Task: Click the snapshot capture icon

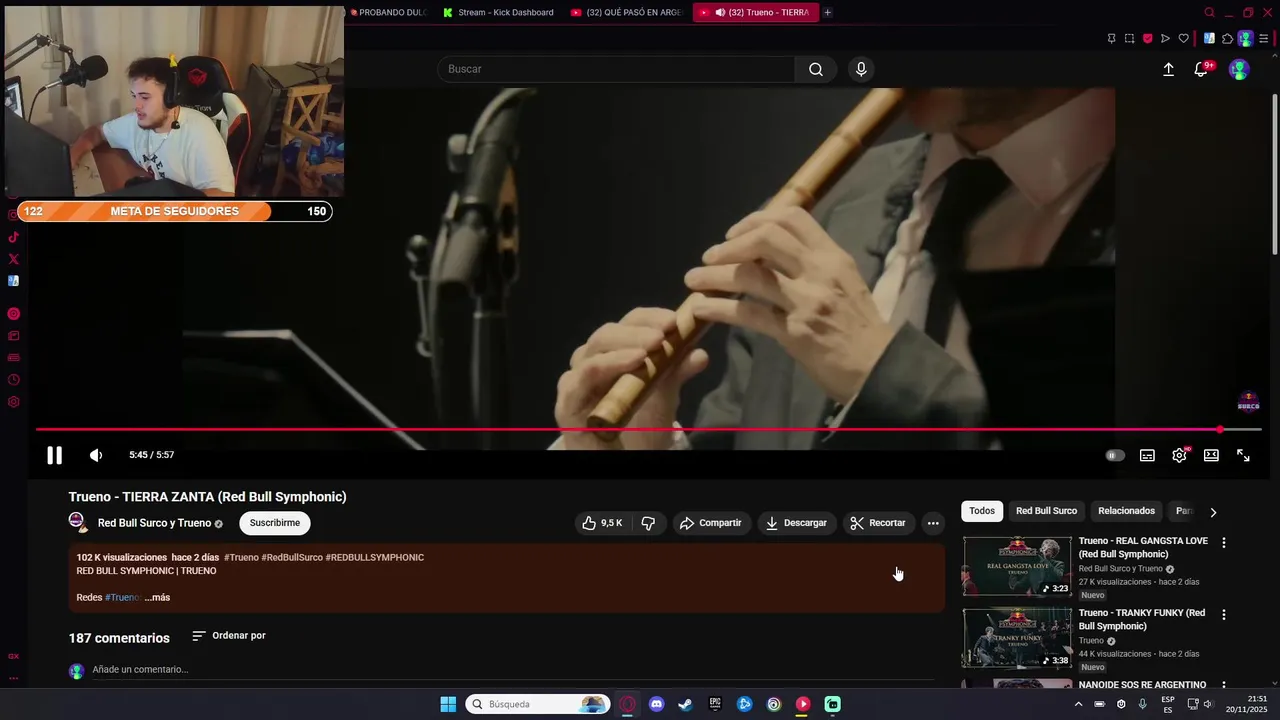Action: coord(1129,39)
